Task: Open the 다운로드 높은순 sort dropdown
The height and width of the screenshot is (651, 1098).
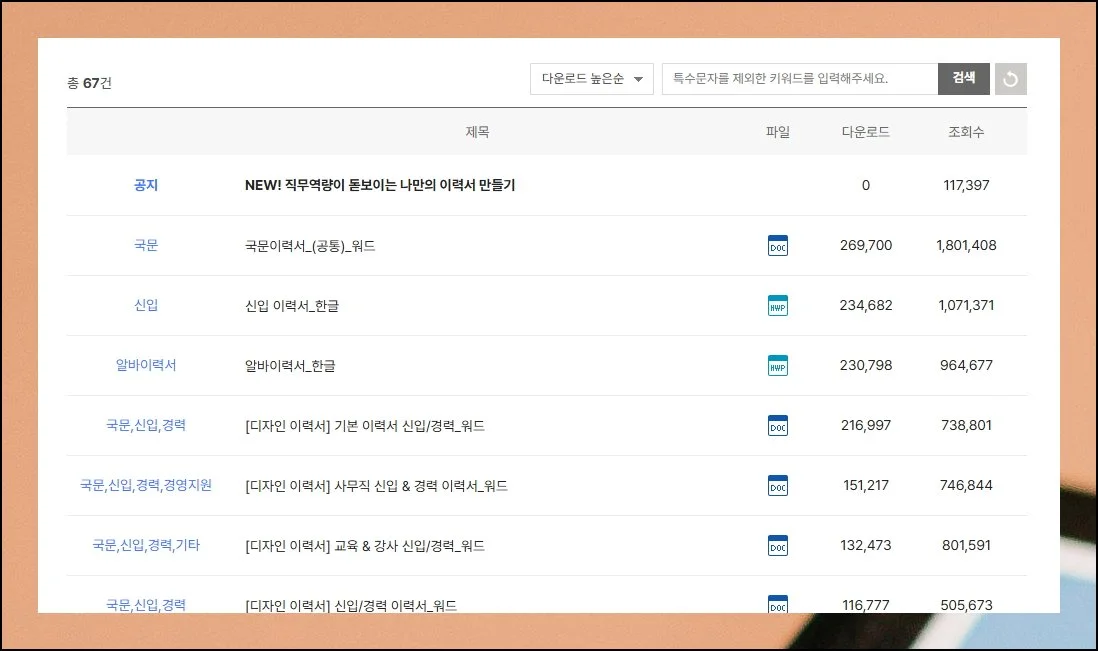Action: click(x=591, y=79)
